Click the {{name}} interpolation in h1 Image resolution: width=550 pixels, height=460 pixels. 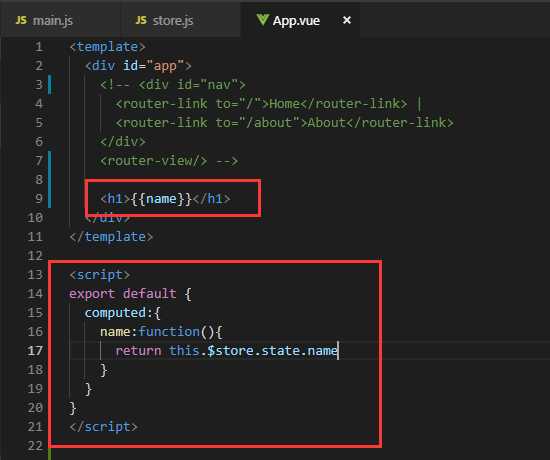161,199
